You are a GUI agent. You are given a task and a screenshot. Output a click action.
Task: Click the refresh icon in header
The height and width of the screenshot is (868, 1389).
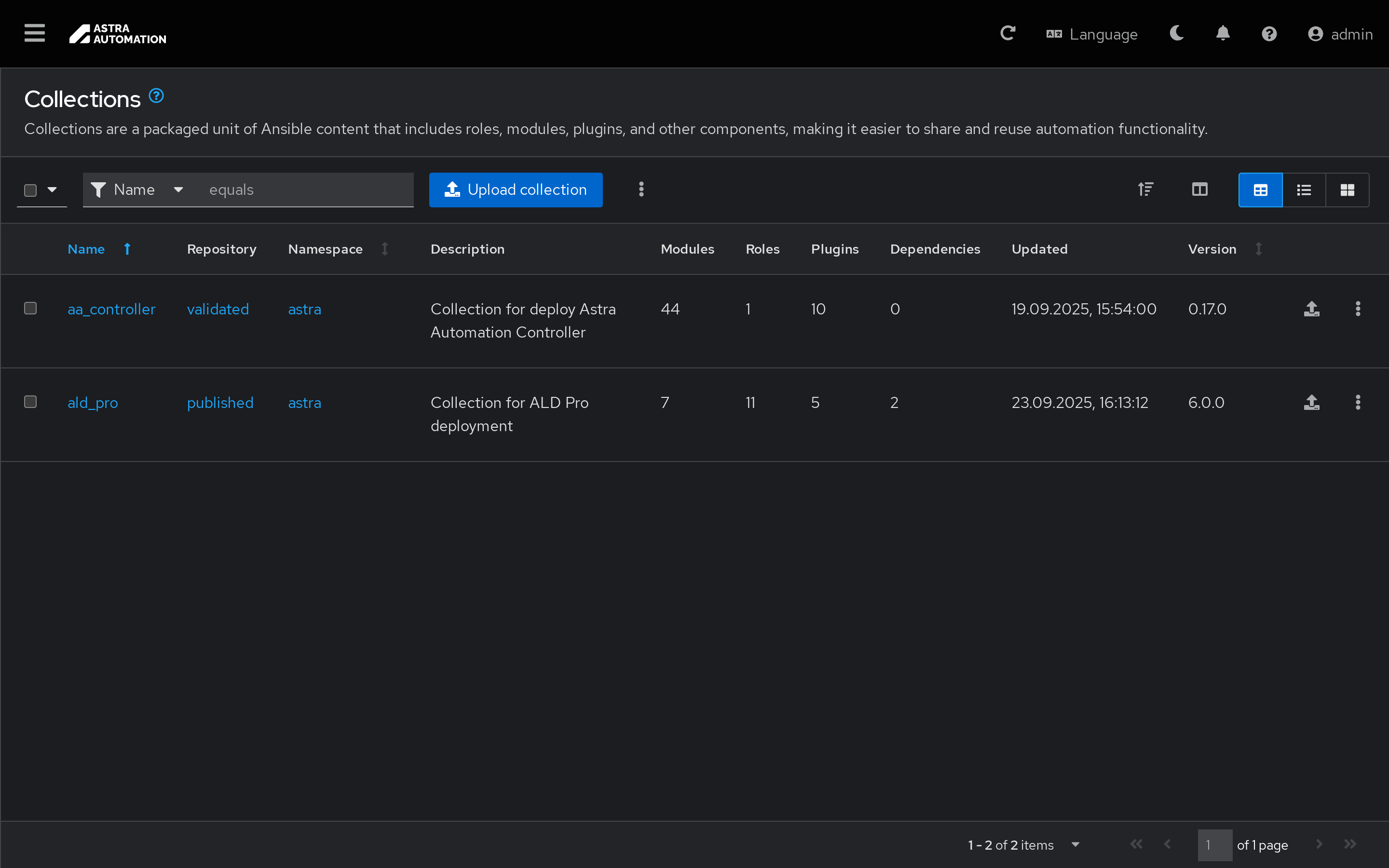pyautogui.click(x=1008, y=33)
